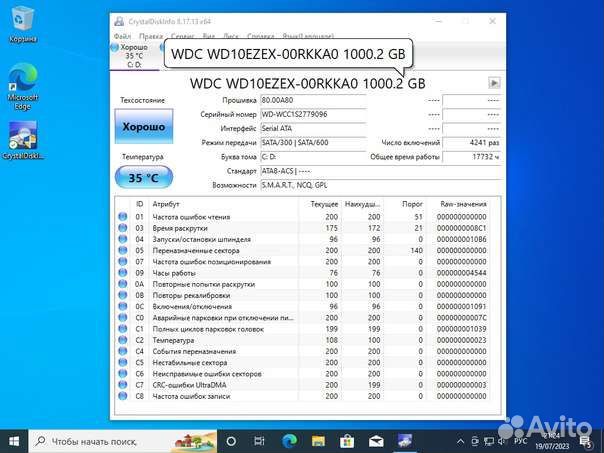Select raw value 0000000008C1 in Время раскрутки row
This screenshot has height=453, width=604.
(461, 228)
